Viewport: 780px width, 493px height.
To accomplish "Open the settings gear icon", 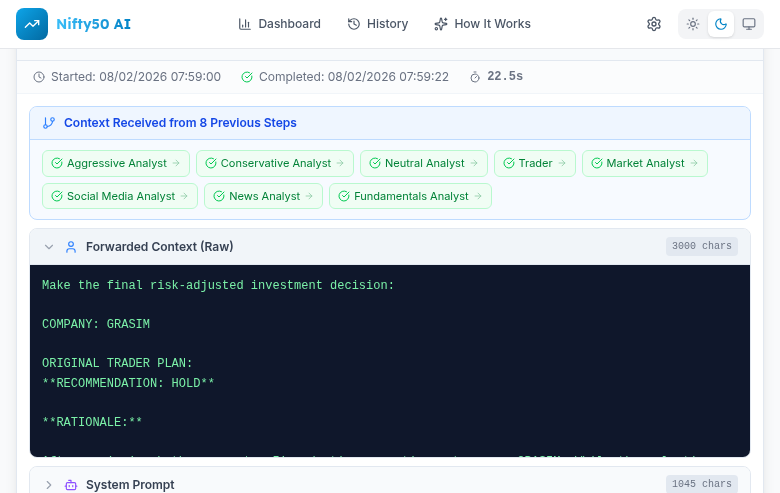I will coord(654,24).
